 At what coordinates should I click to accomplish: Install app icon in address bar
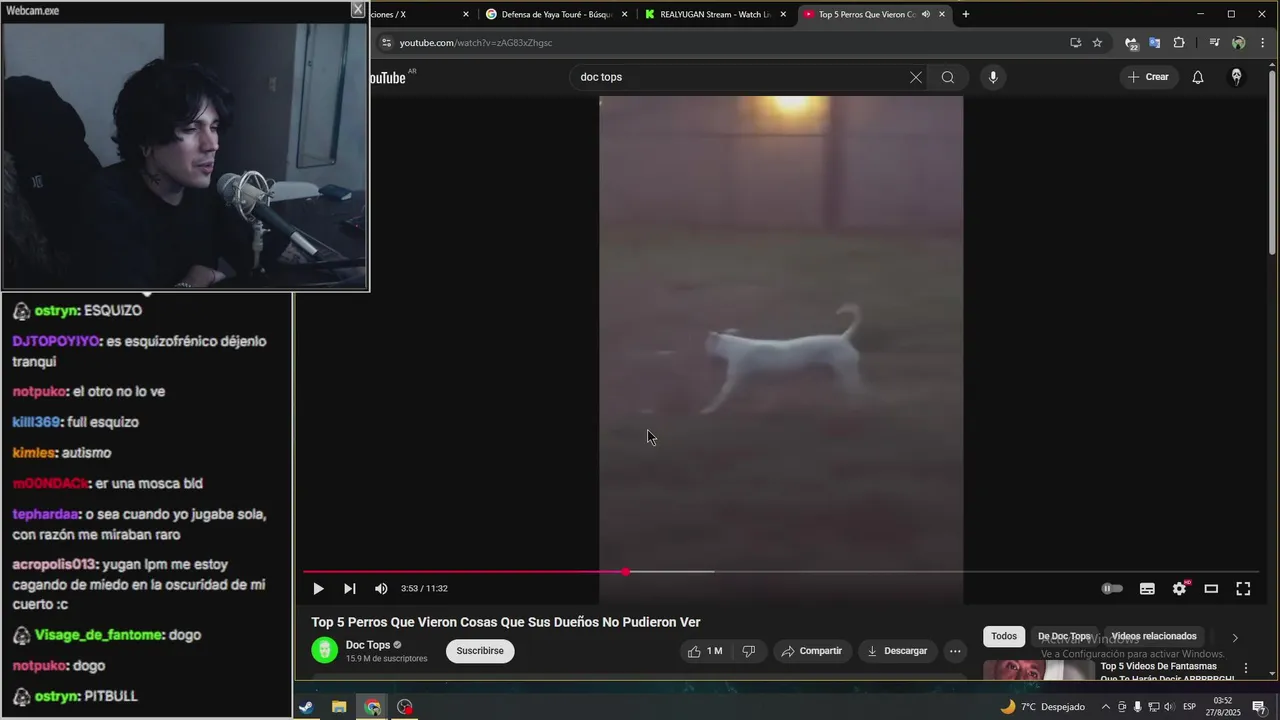coord(1075,43)
